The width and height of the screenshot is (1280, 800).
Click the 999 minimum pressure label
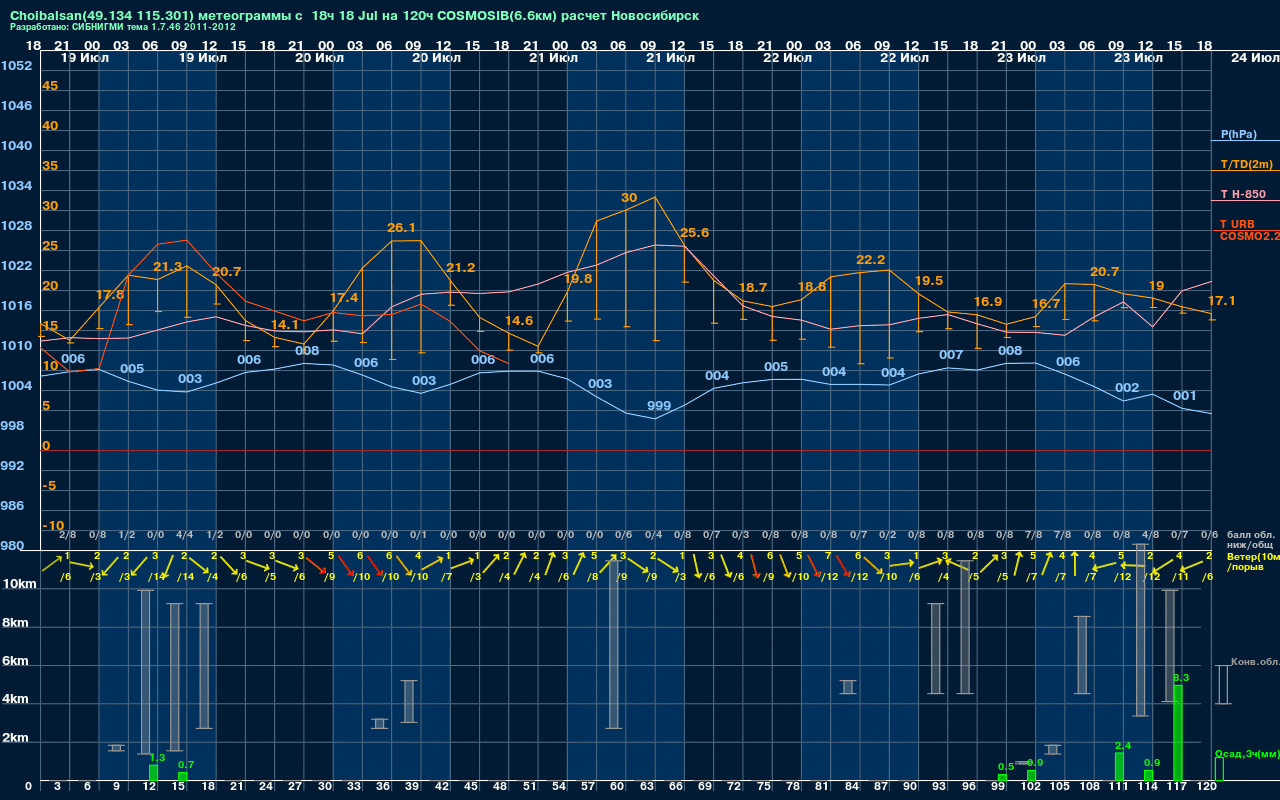tap(659, 406)
